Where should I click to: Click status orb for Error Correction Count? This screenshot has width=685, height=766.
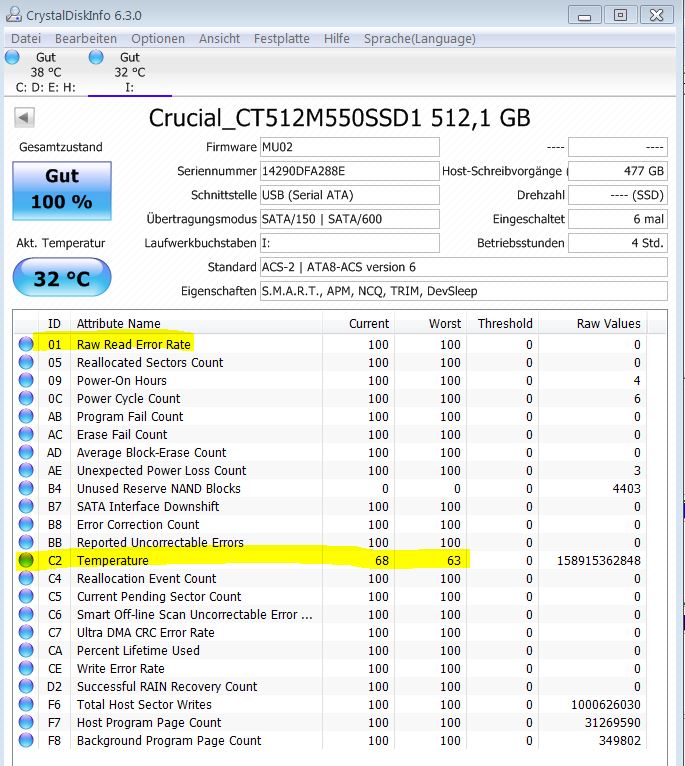click(26, 525)
